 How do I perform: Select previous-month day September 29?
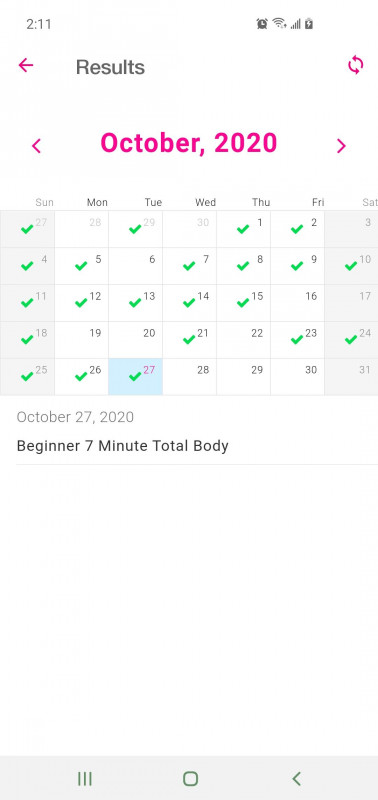(136, 229)
